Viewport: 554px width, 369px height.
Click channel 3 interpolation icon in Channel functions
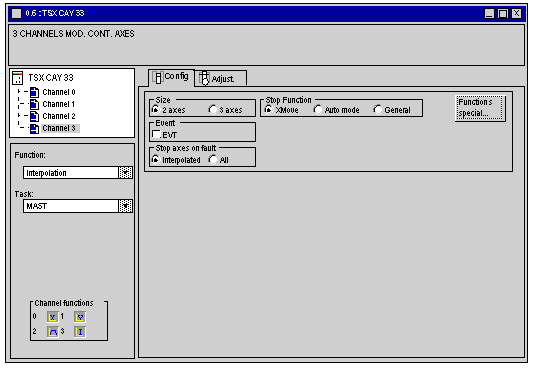click(x=80, y=332)
